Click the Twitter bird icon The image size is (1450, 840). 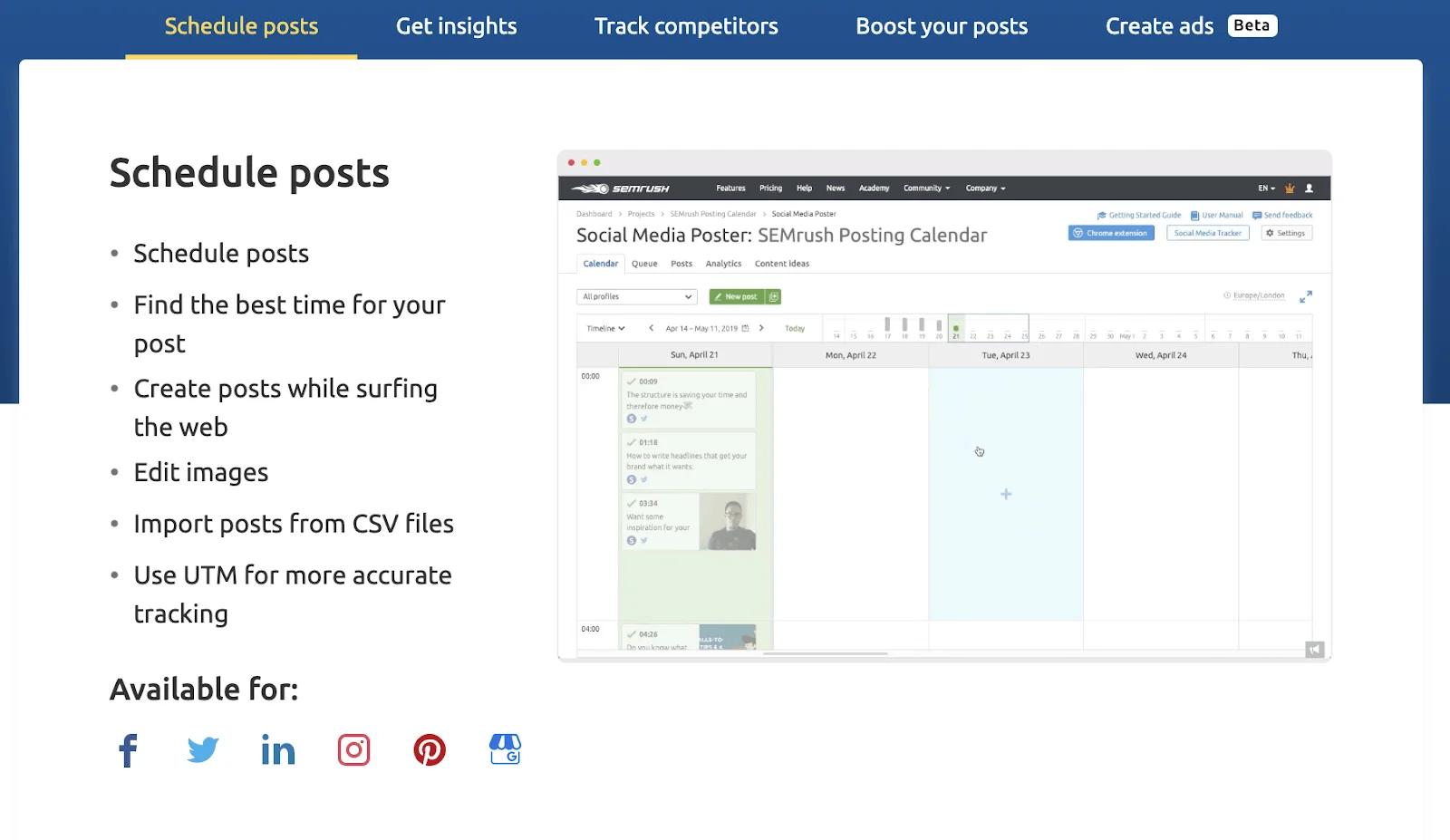coord(203,750)
